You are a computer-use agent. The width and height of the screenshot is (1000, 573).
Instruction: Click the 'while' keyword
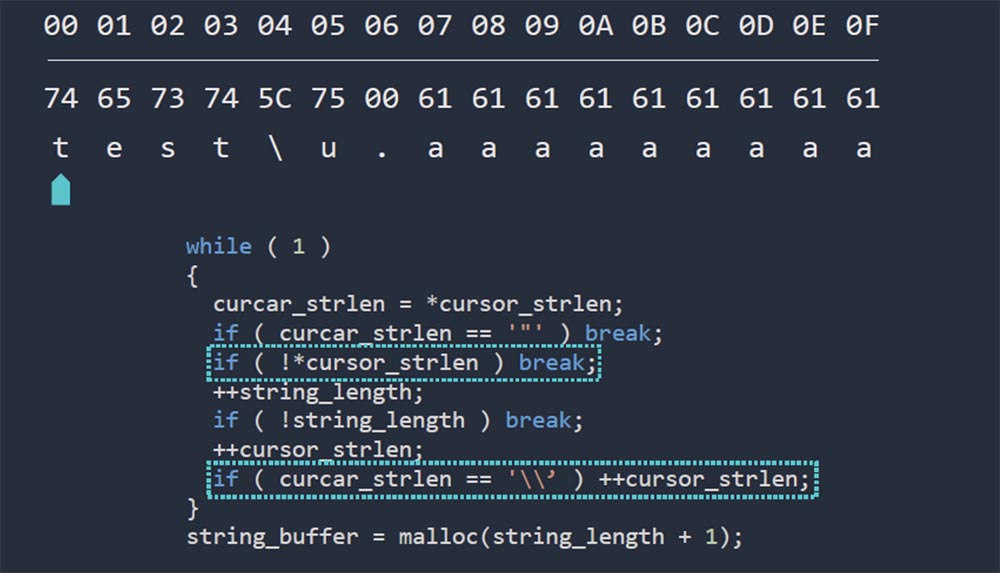pyautogui.click(x=219, y=246)
